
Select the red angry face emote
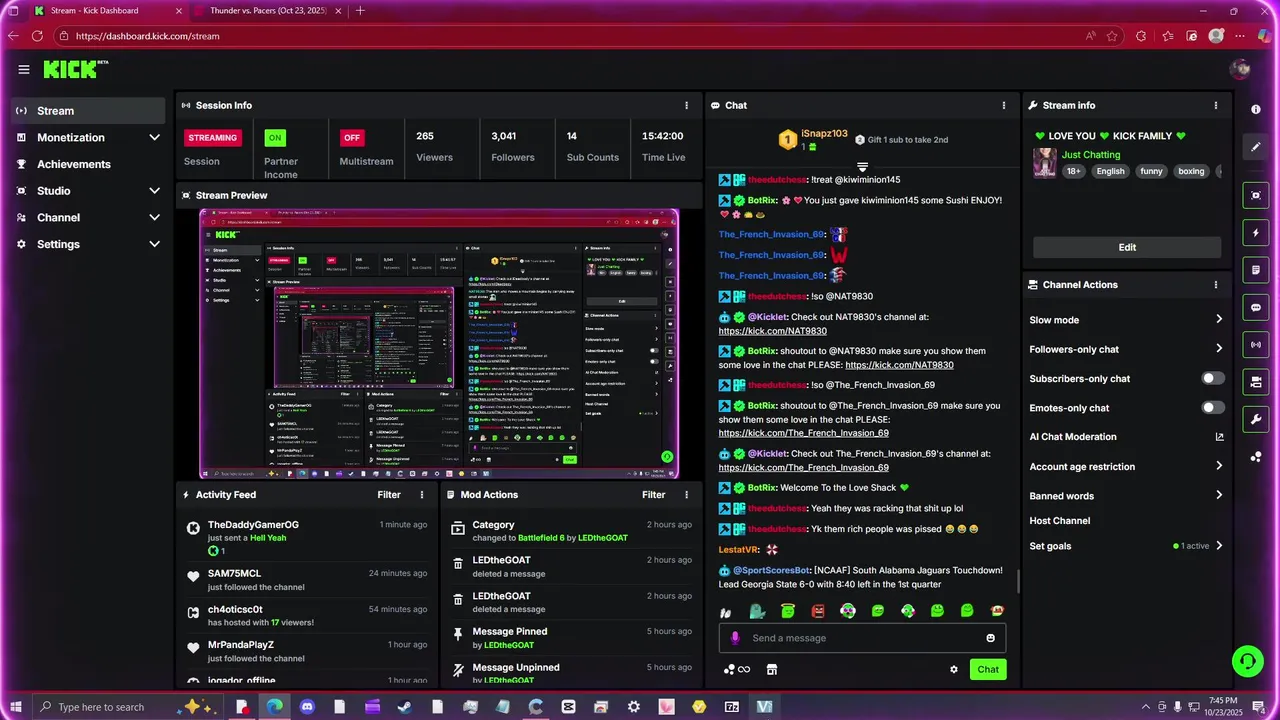[x=818, y=611]
